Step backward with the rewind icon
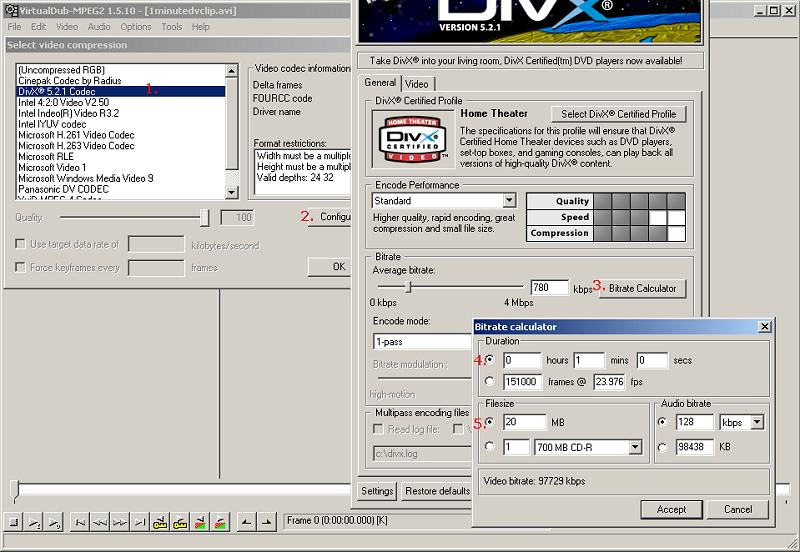This screenshot has height=552, width=800. click(100, 522)
